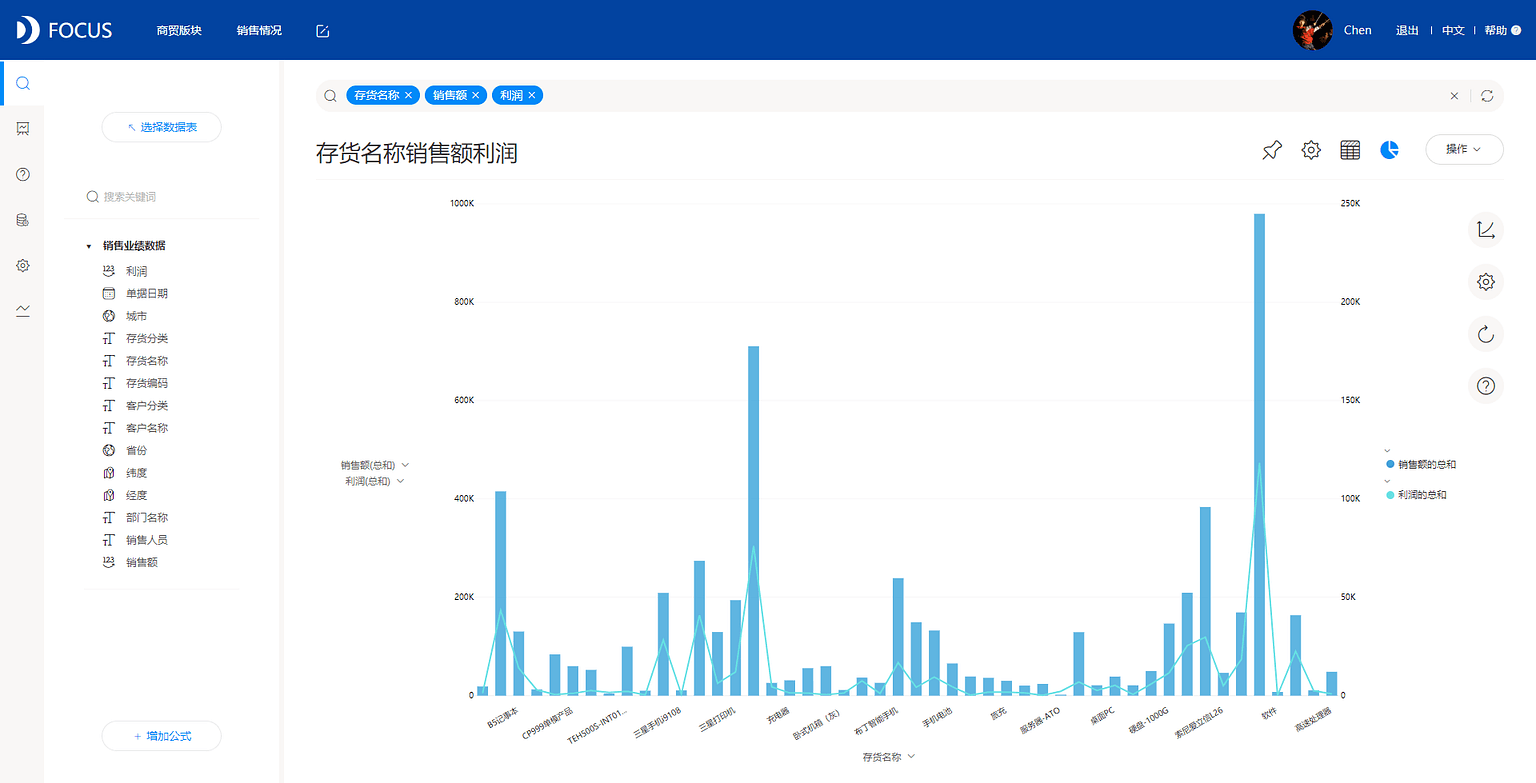Viewport: 1536px width, 783px height.
Task: Open the pinboard icon in the sidebar
Action: (x=22, y=128)
